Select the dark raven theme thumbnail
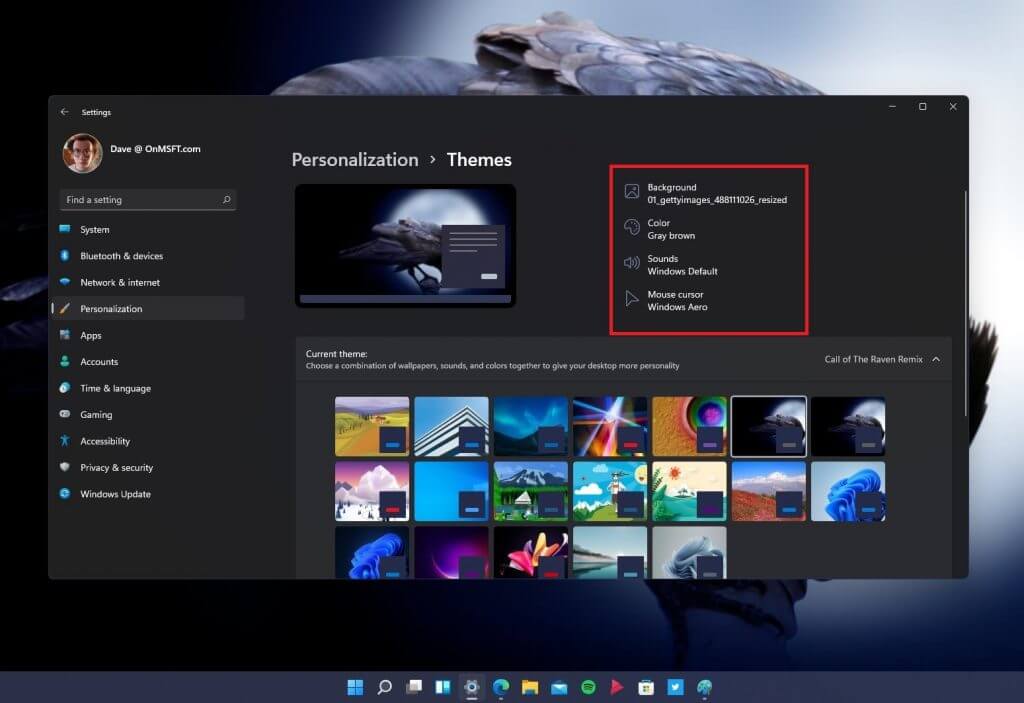Image resolution: width=1024 pixels, height=703 pixels. pos(768,425)
